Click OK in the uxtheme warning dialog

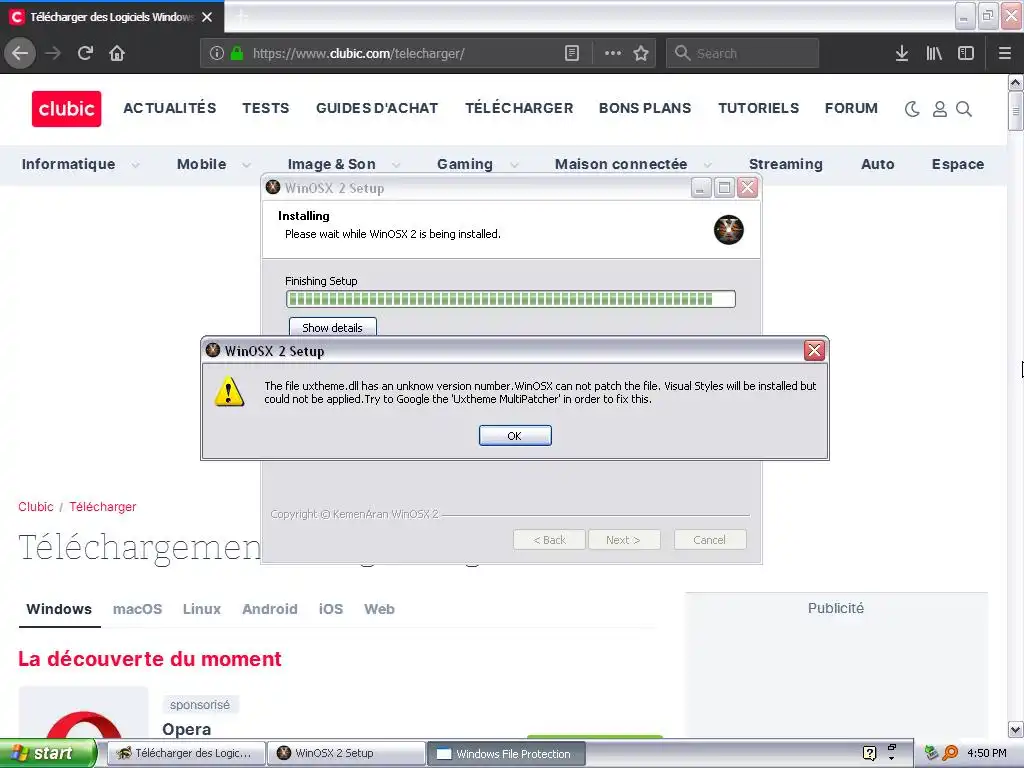[x=515, y=436]
